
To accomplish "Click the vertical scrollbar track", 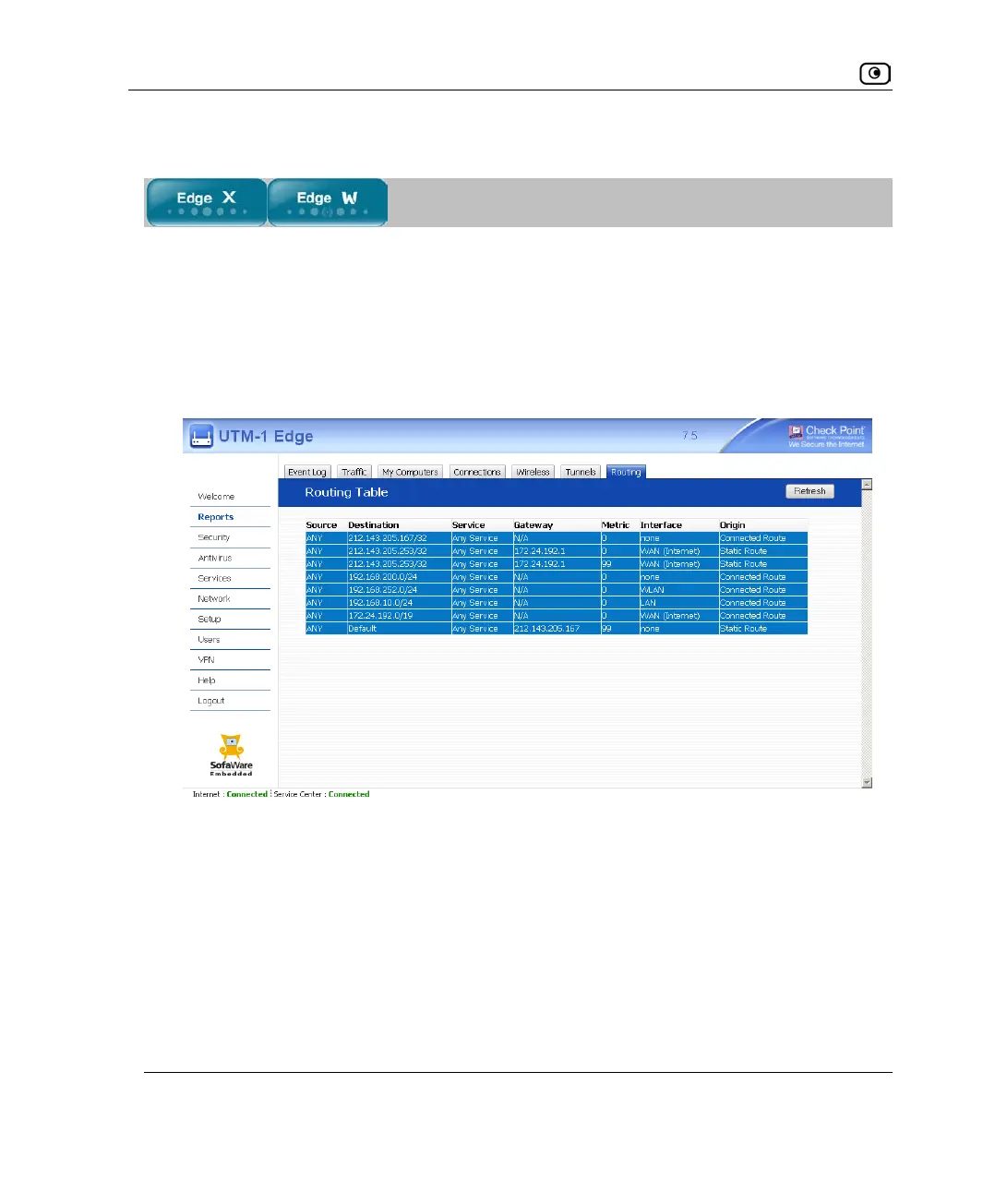I will [x=867, y=632].
